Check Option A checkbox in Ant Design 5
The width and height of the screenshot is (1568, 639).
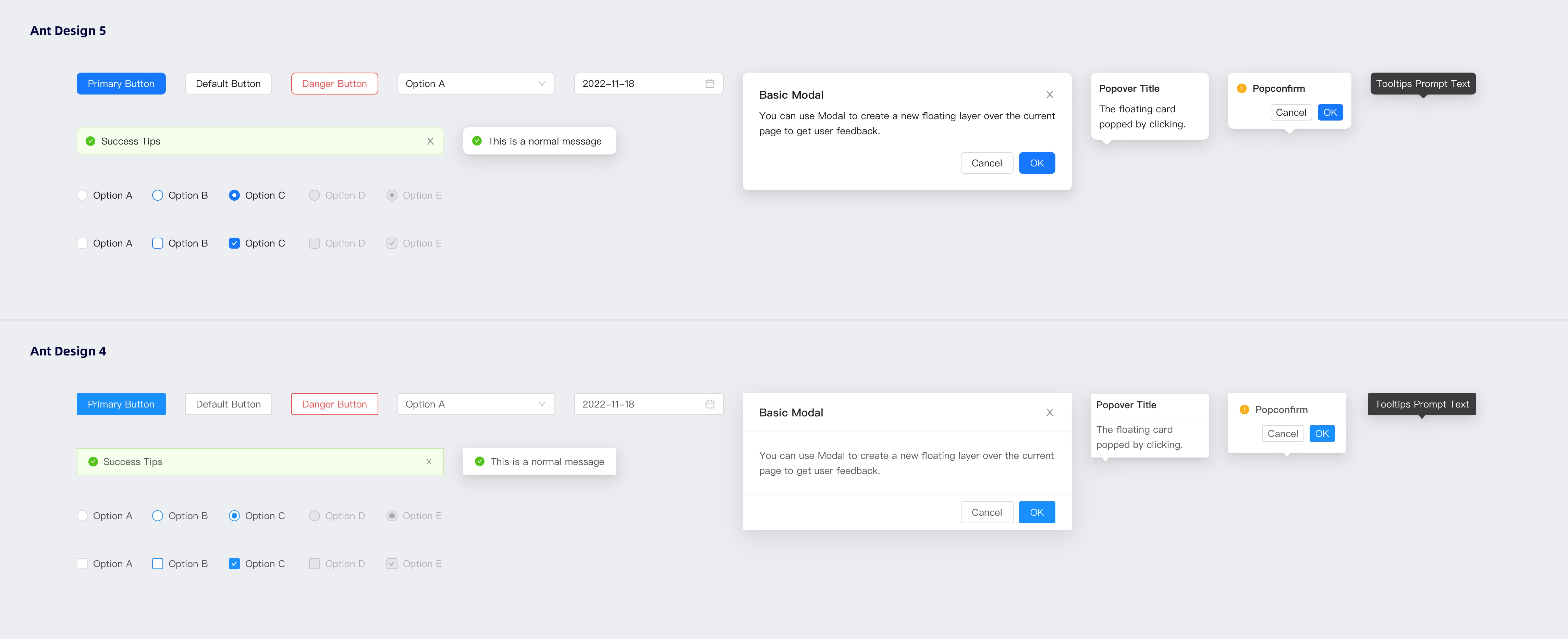(82, 243)
